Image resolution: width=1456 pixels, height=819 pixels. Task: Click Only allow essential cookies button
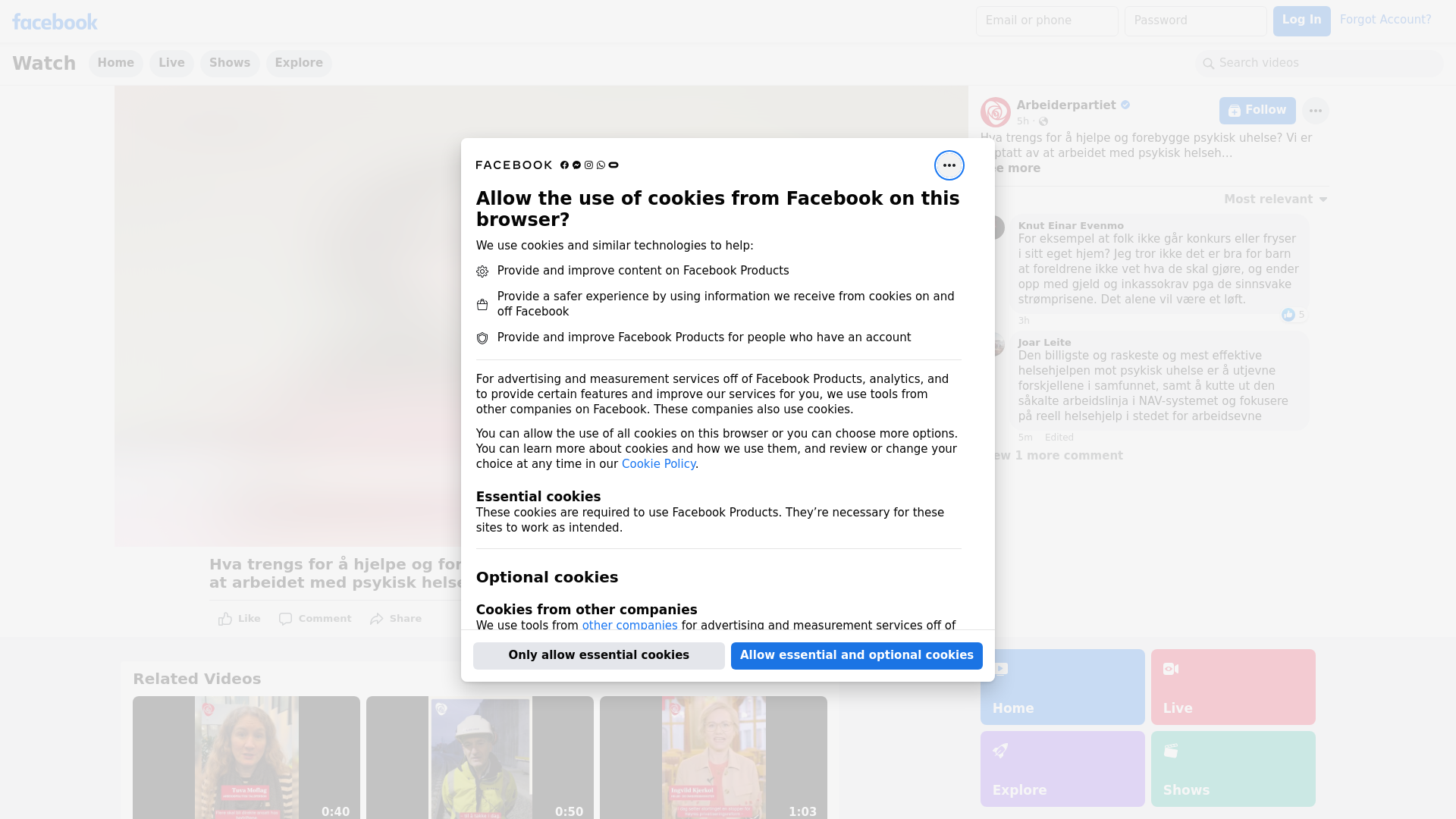point(599,656)
